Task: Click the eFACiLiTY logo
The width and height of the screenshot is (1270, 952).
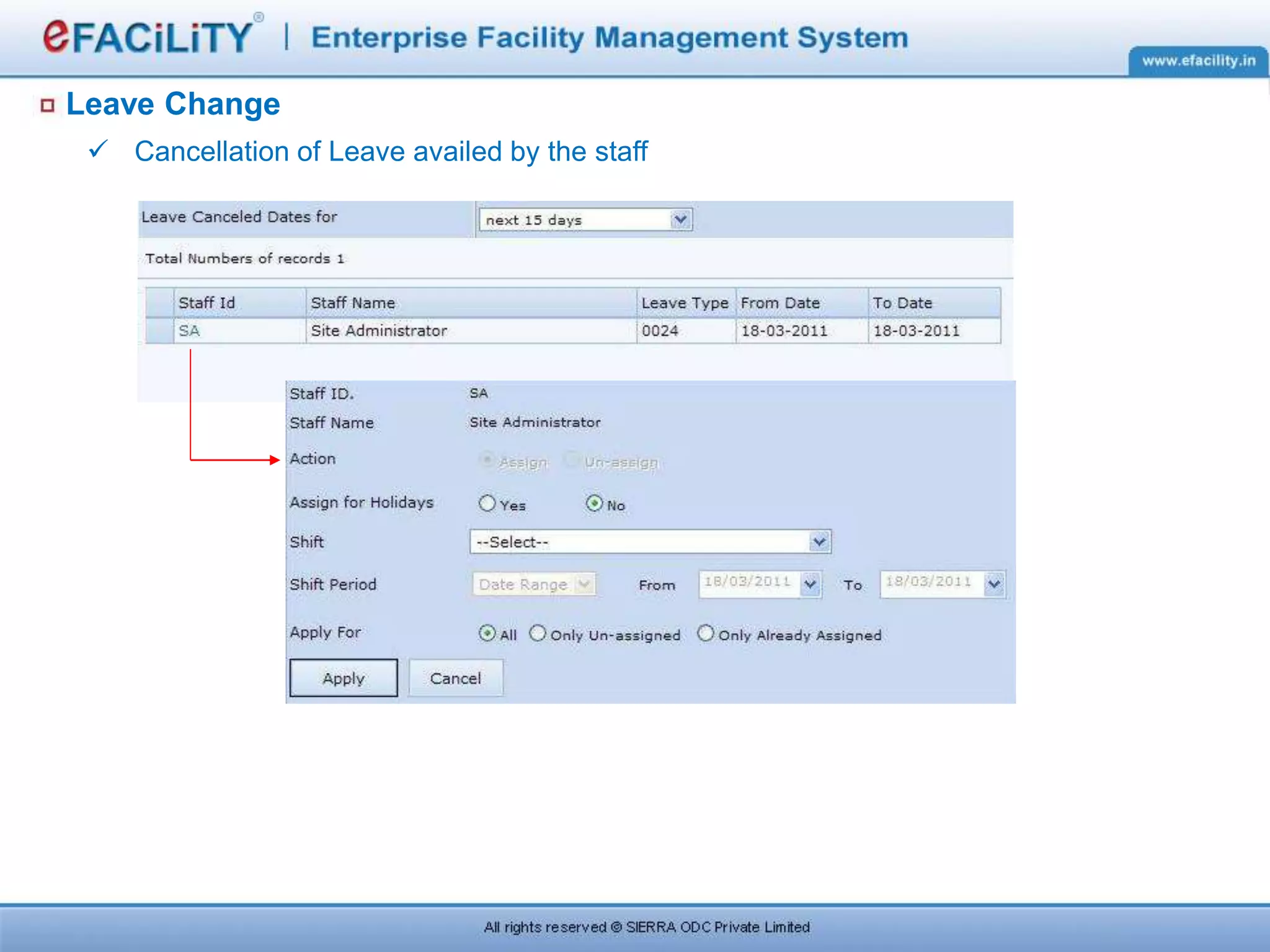Action: [149, 36]
